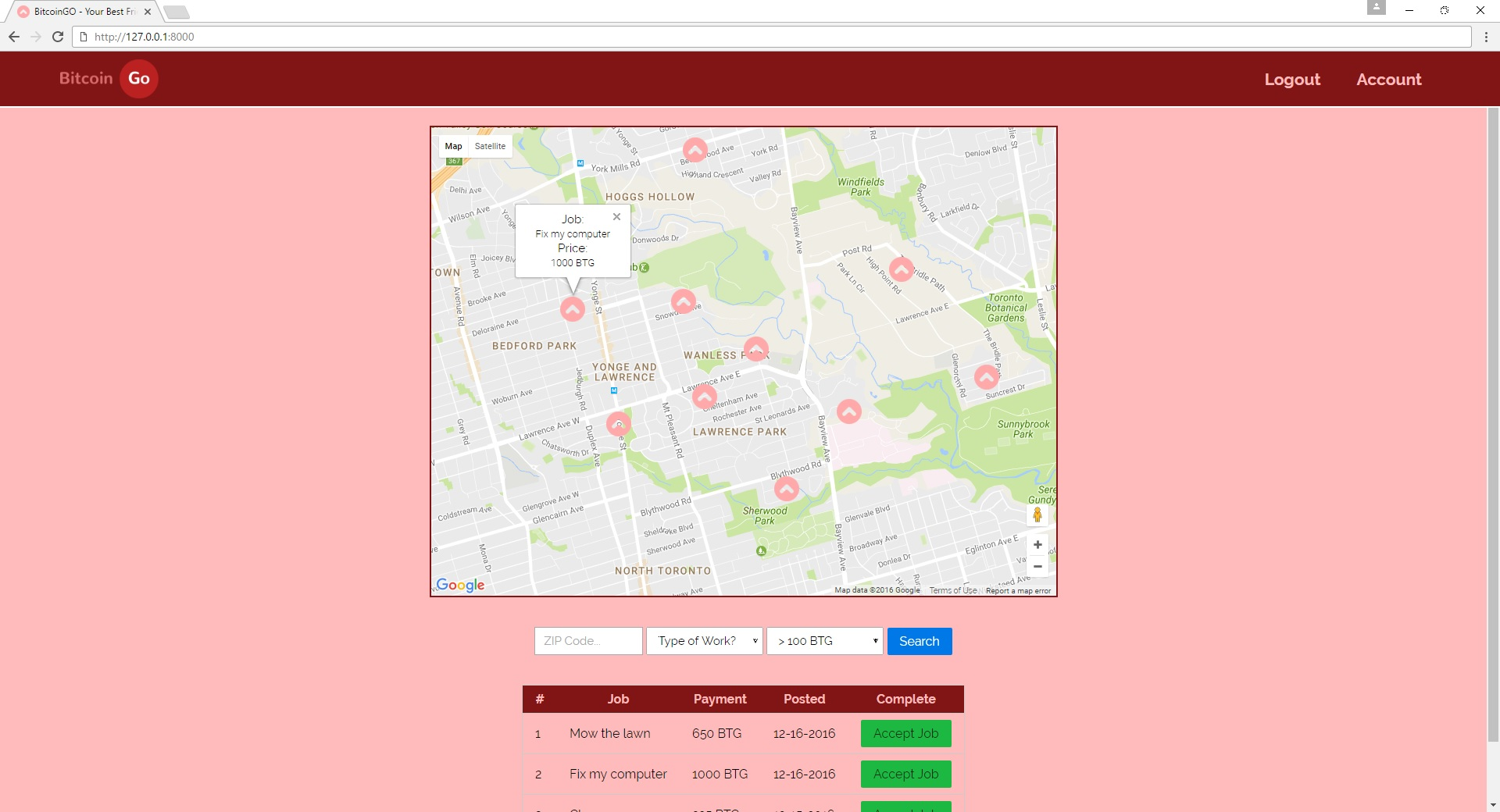Click the map marker on Lawrence Ave E
The image size is (1500, 812).
point(705,397)
